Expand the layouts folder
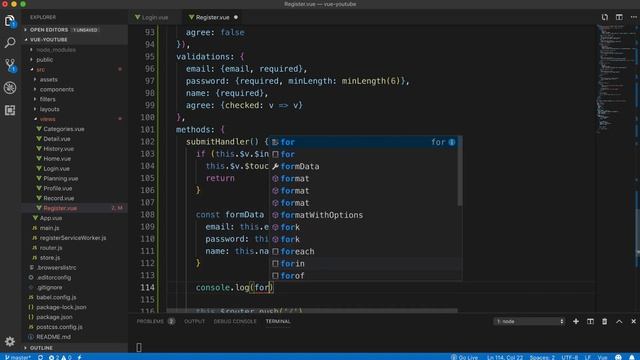 (x=49, y=109)
